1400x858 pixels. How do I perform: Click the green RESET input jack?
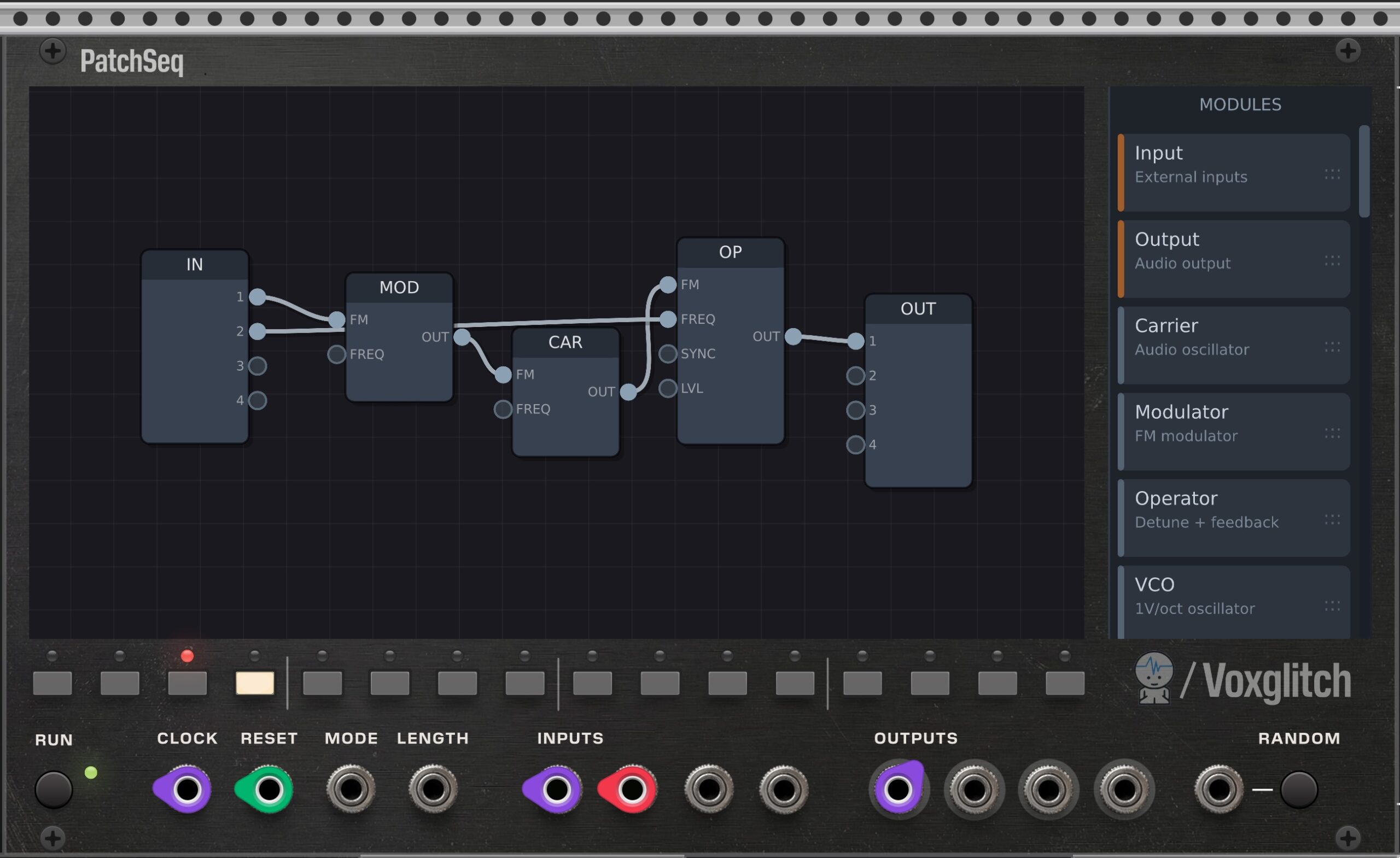point(269,789)
